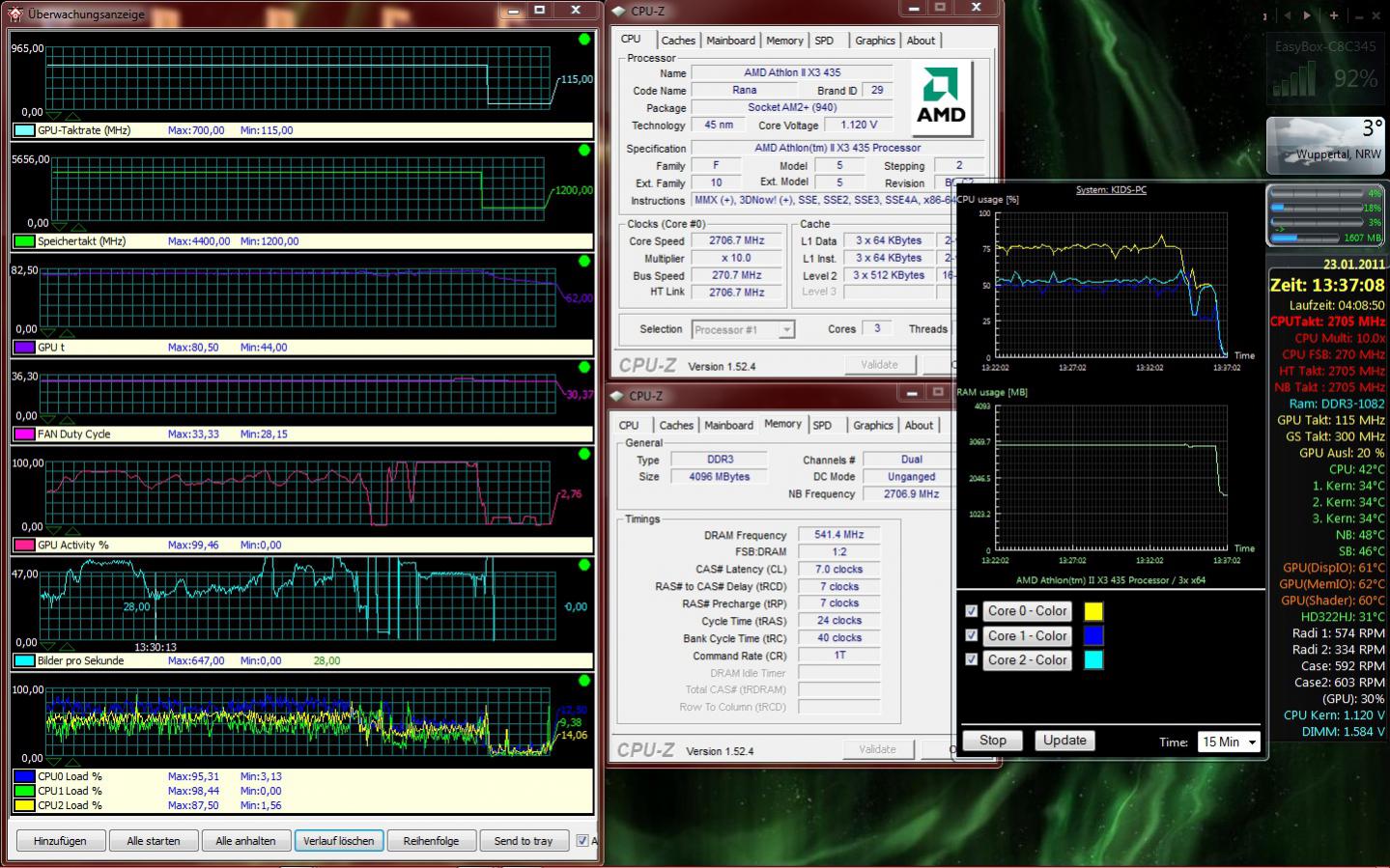Click the gadget sidebar next arrow
Viewport: 1390px width, 868px height.
[1307, 15]
